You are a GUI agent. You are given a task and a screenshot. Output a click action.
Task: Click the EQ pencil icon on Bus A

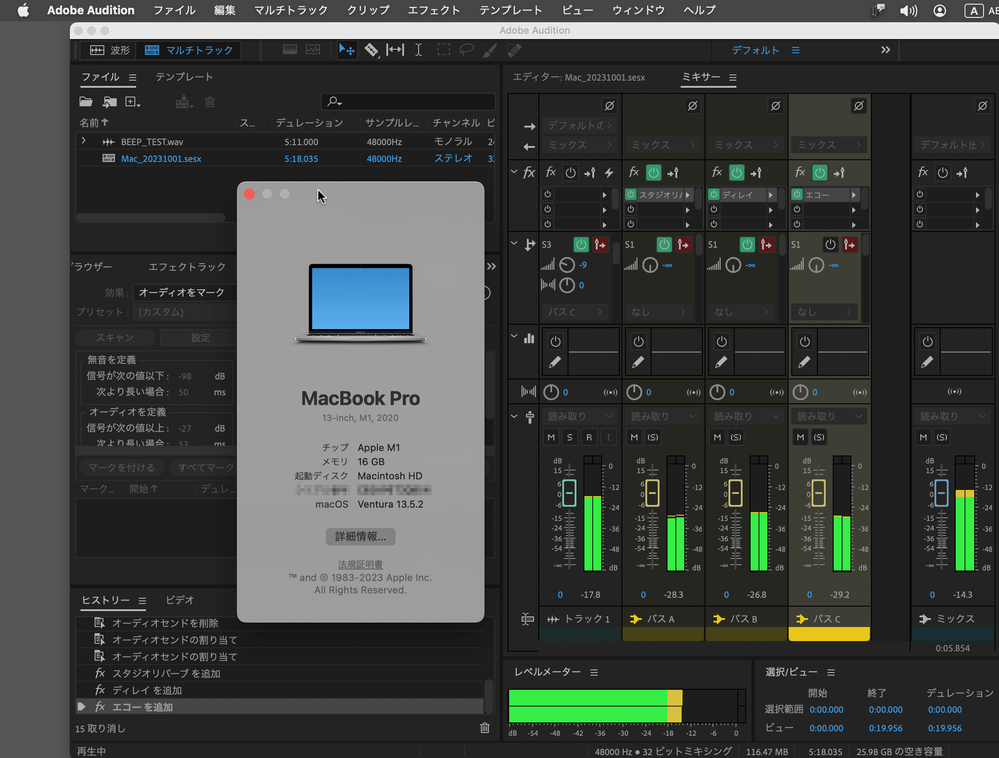pyautogui.click(x=638, y=362)
